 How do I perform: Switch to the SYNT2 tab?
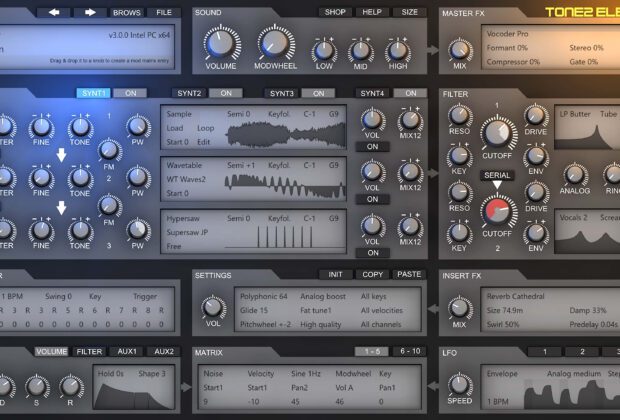pos(189,93)
